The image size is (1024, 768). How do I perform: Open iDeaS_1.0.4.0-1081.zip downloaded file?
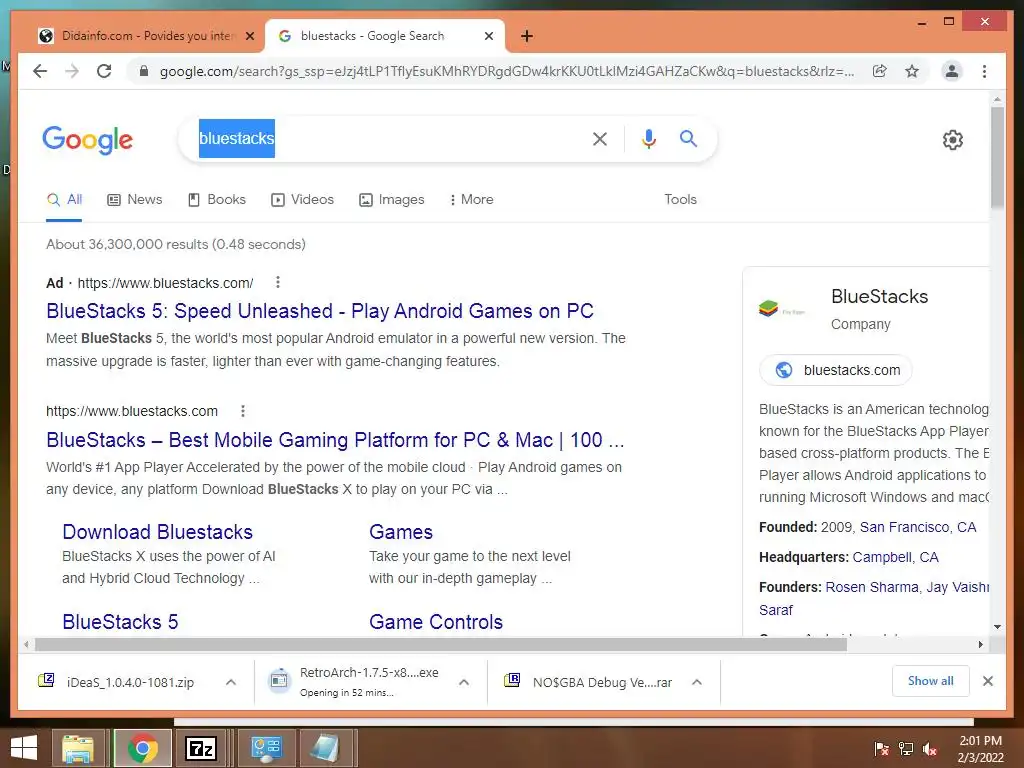(130, 682)
